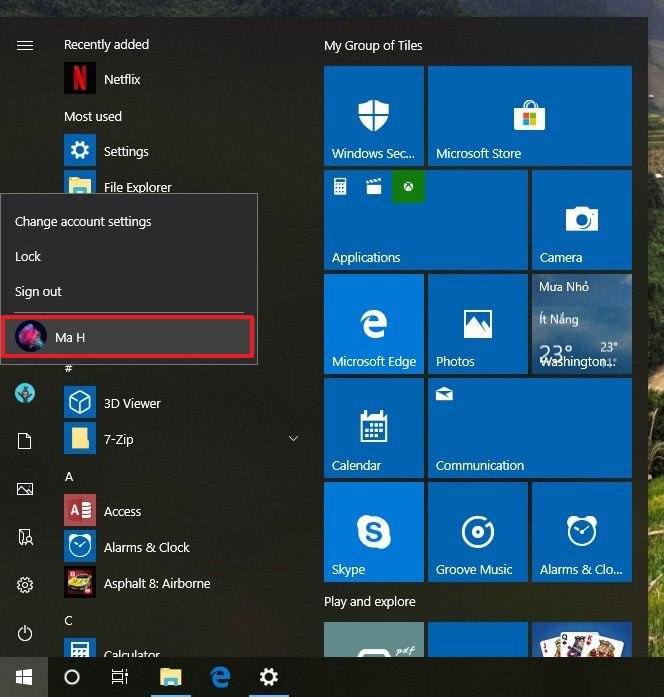Click Sign out in account menu

(x=38, y=291)
